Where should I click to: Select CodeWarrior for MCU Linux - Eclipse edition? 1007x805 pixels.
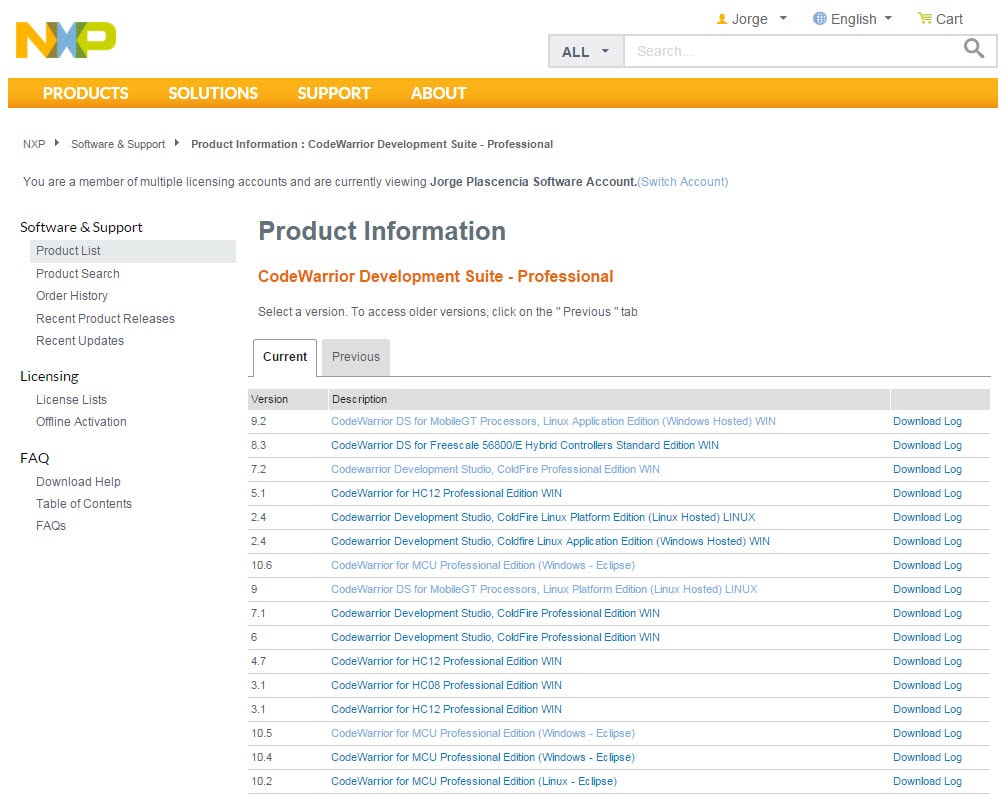click(473, 782)
